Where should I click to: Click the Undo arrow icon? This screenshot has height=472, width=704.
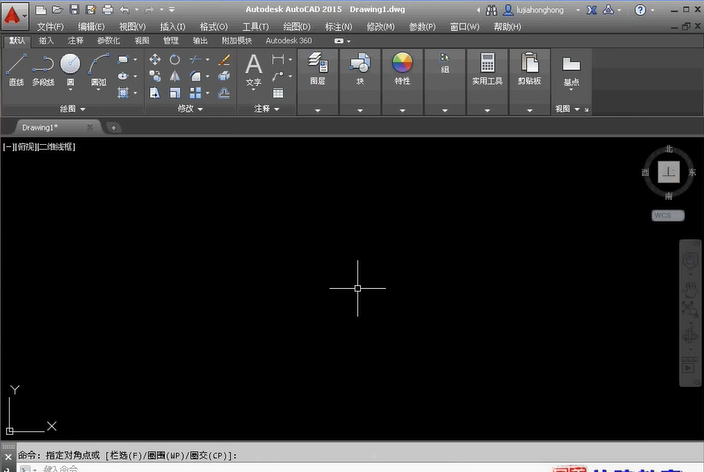tap(124, 9)
